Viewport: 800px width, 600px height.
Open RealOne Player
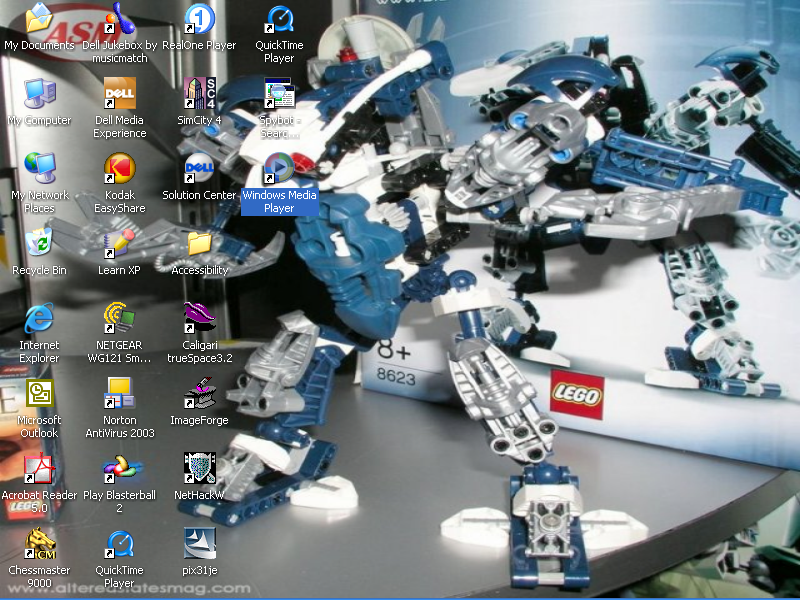tap(200, 22)
